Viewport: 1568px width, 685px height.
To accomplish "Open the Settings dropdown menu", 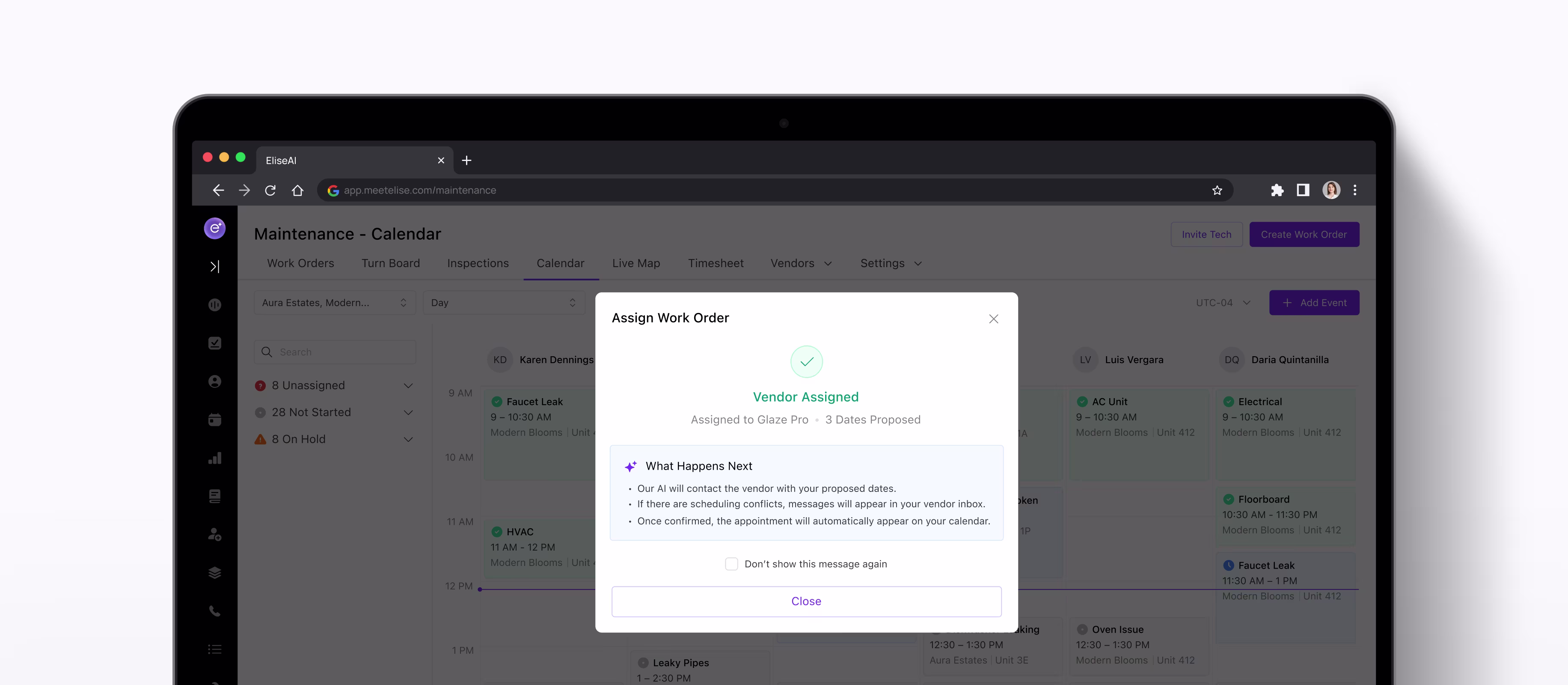I will [x=891, y=264].
